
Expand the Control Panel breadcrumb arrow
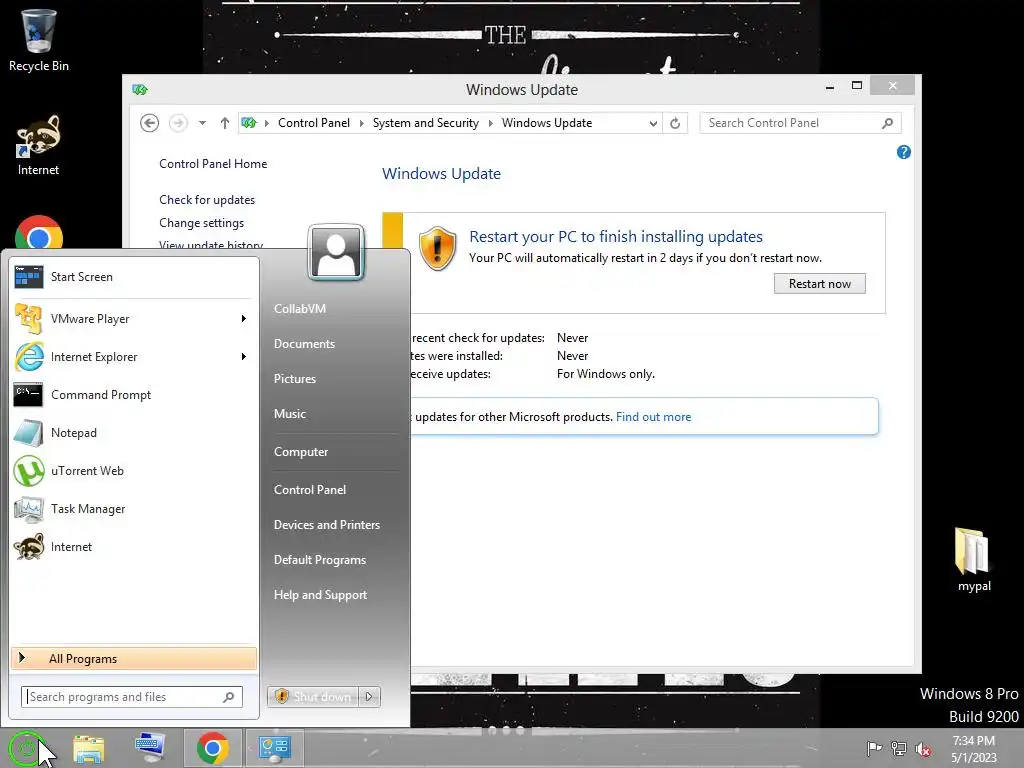pyautogui.click(x=361, y=123)
